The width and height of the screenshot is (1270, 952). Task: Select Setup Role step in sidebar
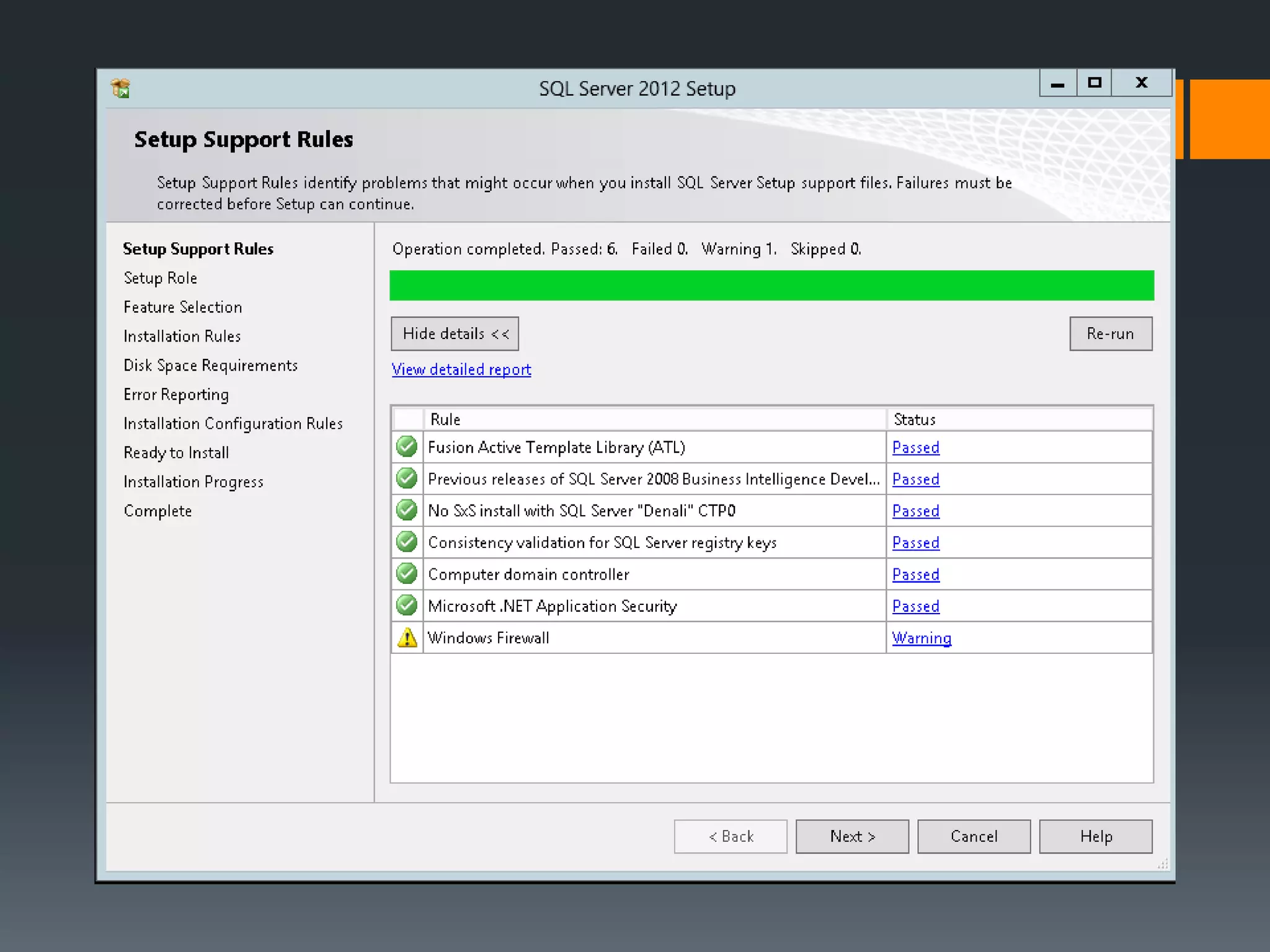[161, 278]
